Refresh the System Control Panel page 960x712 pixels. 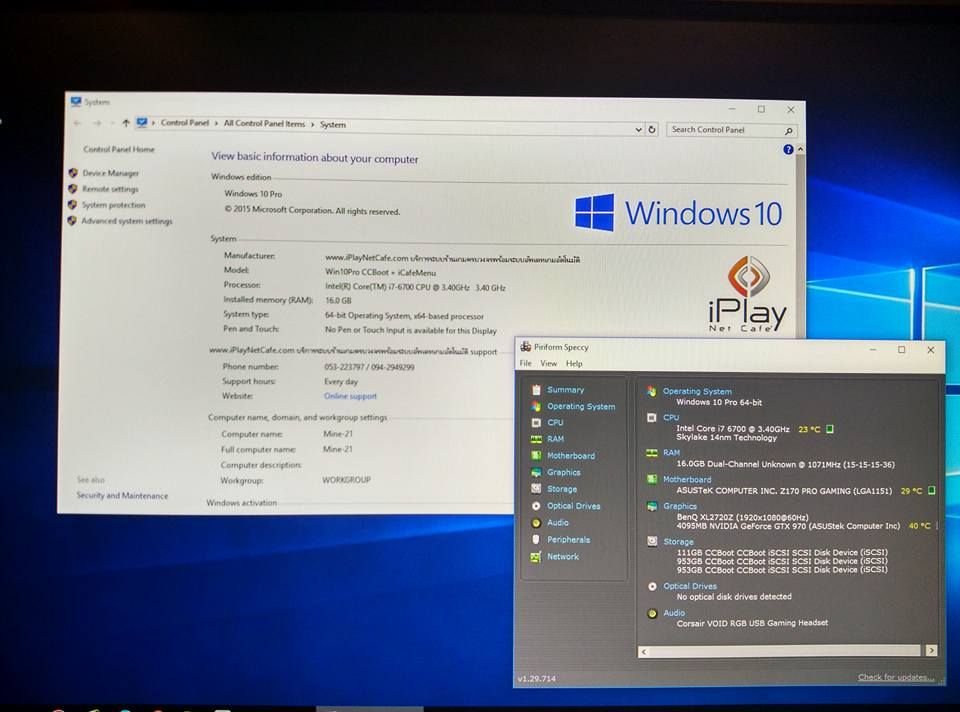(651, 129)
